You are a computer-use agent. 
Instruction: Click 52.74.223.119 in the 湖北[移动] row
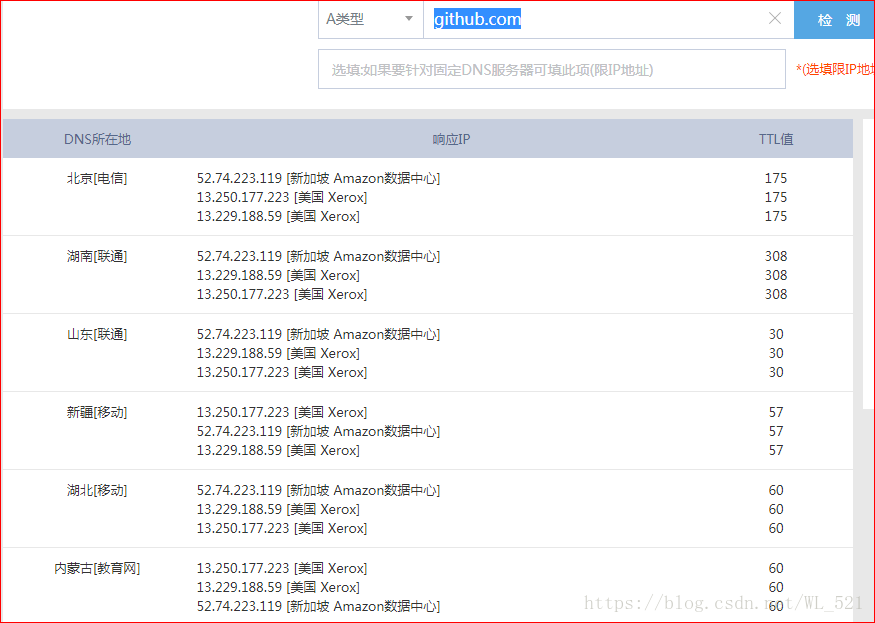click(x=239, y=490)
